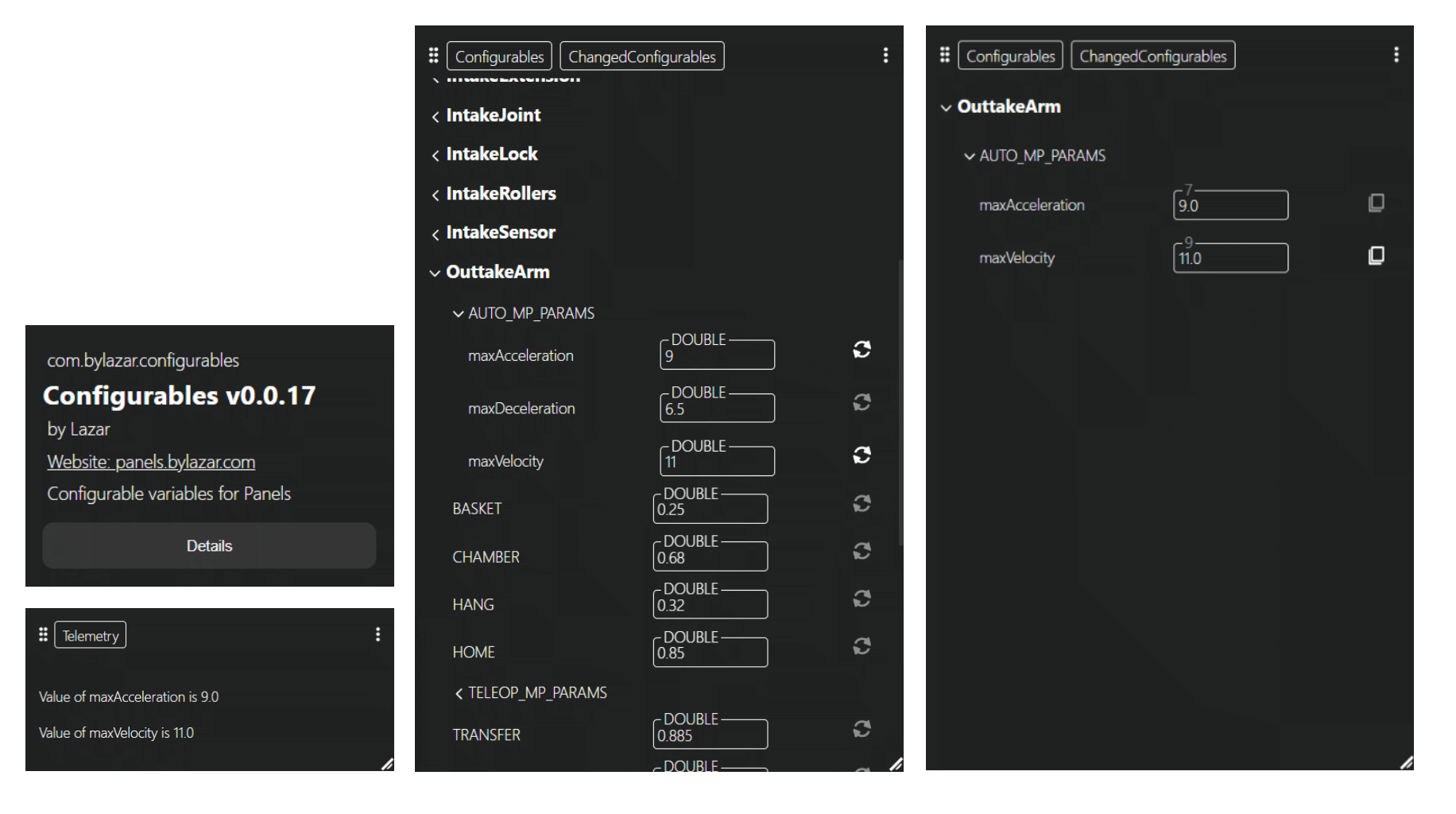Screen dimensions: 1456x814
Task: Click the refresh icon in the HOME row
Action: (x=862, y=645)
